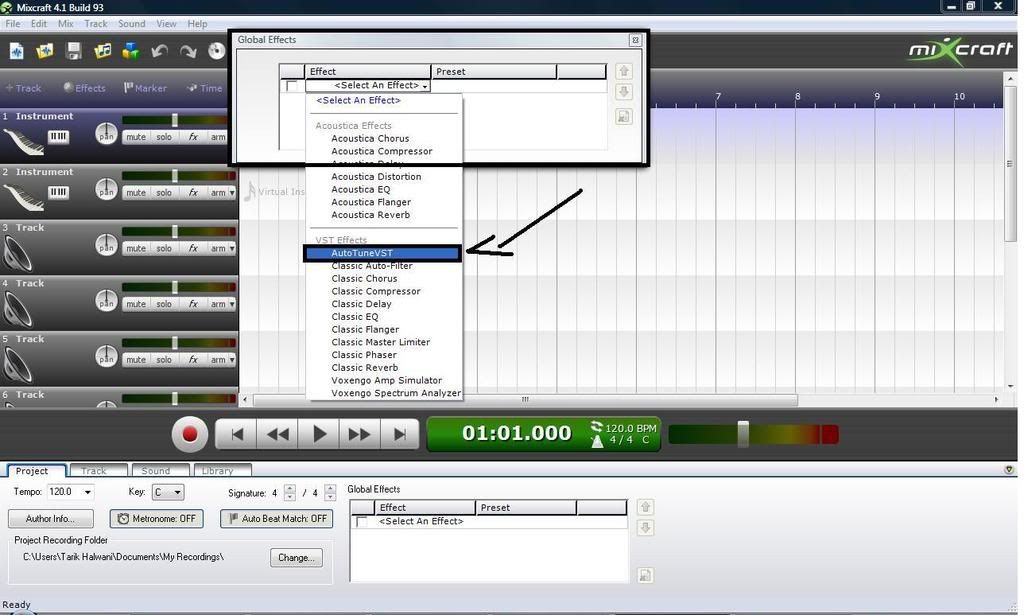Click the speaker image of Track 4
Image resolution: width=1024 pixels, height=615 pixels.
[x=18, y=309]
